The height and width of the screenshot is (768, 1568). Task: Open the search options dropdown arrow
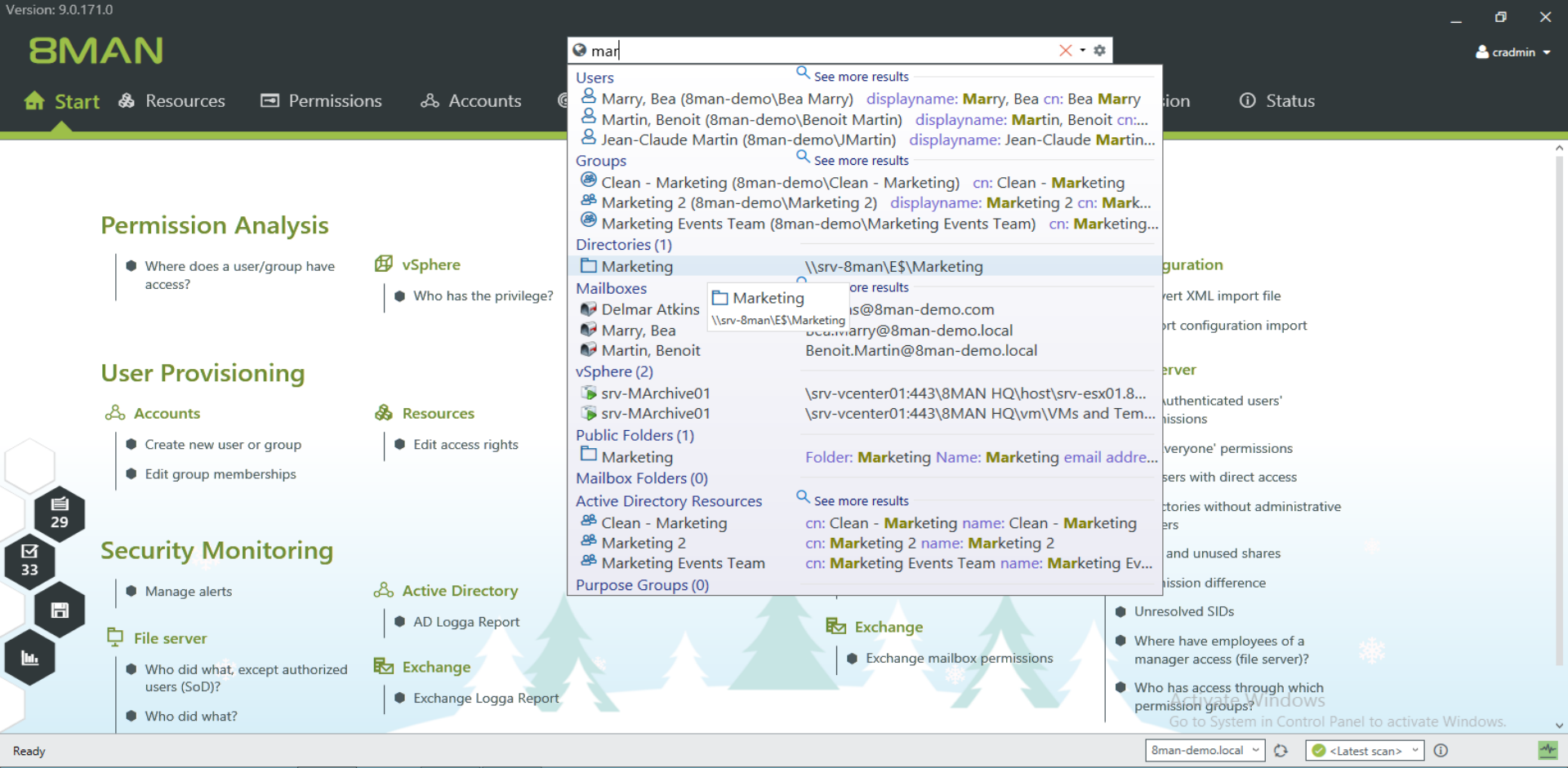1083,51
